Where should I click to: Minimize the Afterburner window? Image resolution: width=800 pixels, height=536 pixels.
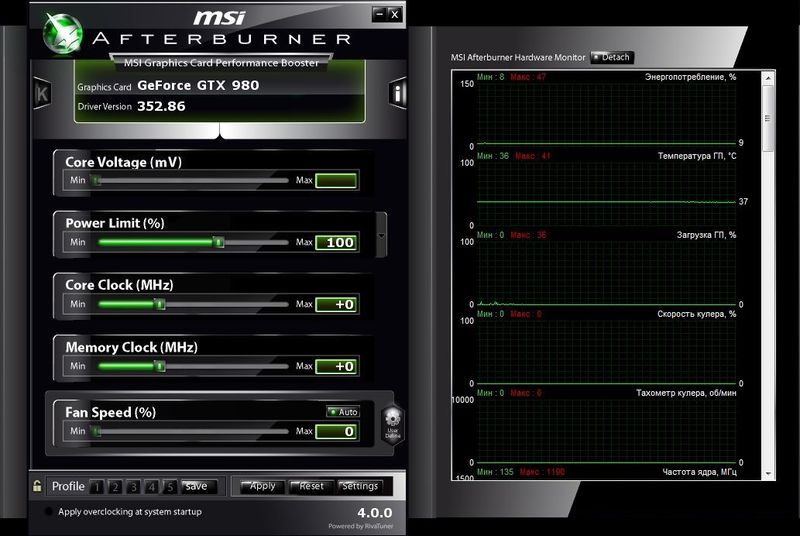(379, 14)
